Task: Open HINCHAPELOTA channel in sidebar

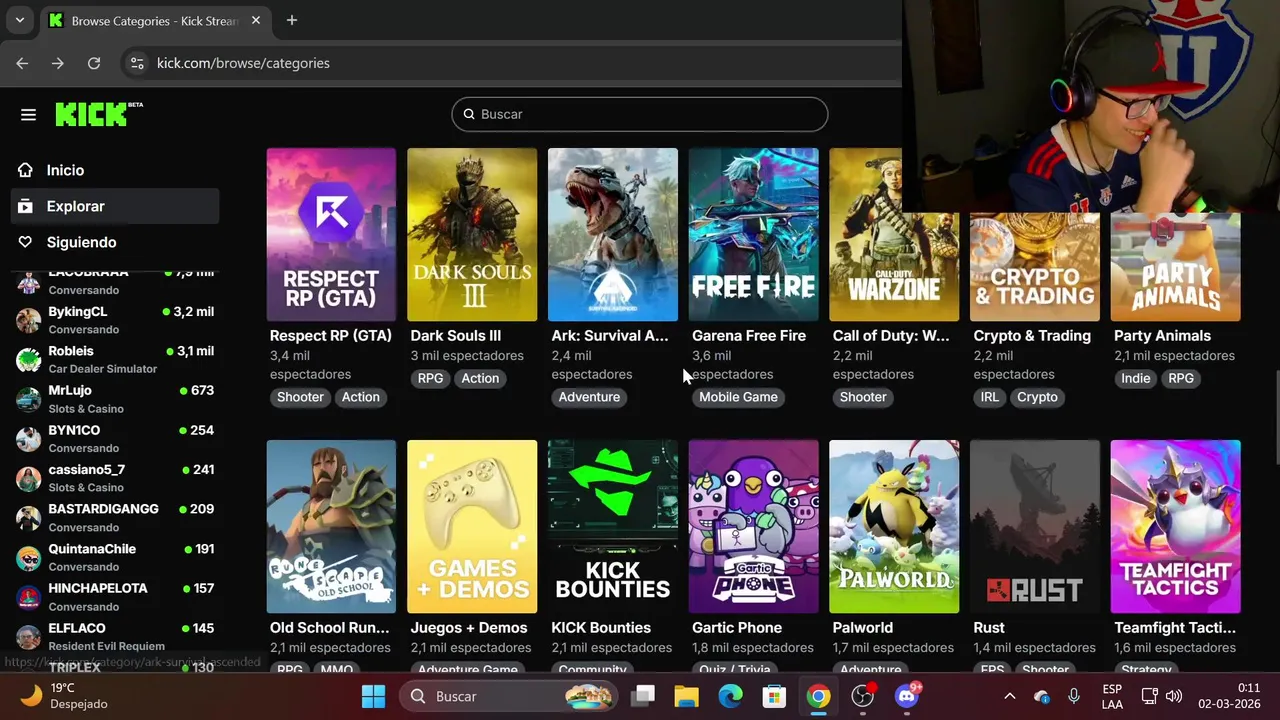Action: [115, 596]
